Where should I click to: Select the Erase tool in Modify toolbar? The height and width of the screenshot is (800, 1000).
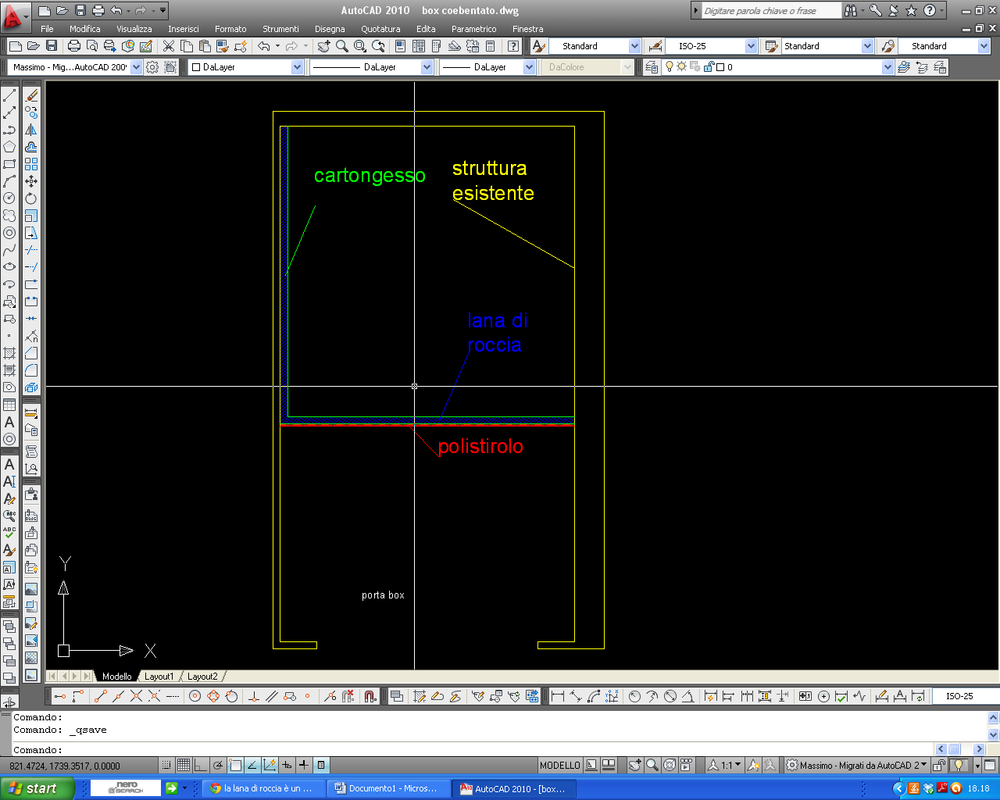click(31, 96)
